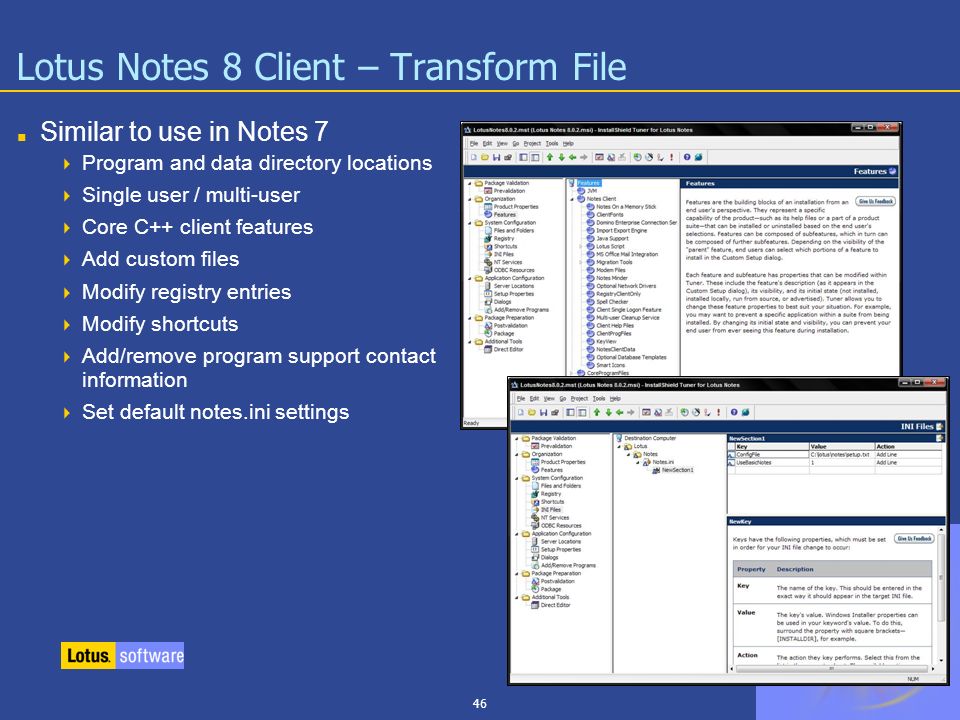The width and height of the screenshot is (960, 720).
Task: Collapse System Configuration in the Features window tree
Action: click(470, 223)
